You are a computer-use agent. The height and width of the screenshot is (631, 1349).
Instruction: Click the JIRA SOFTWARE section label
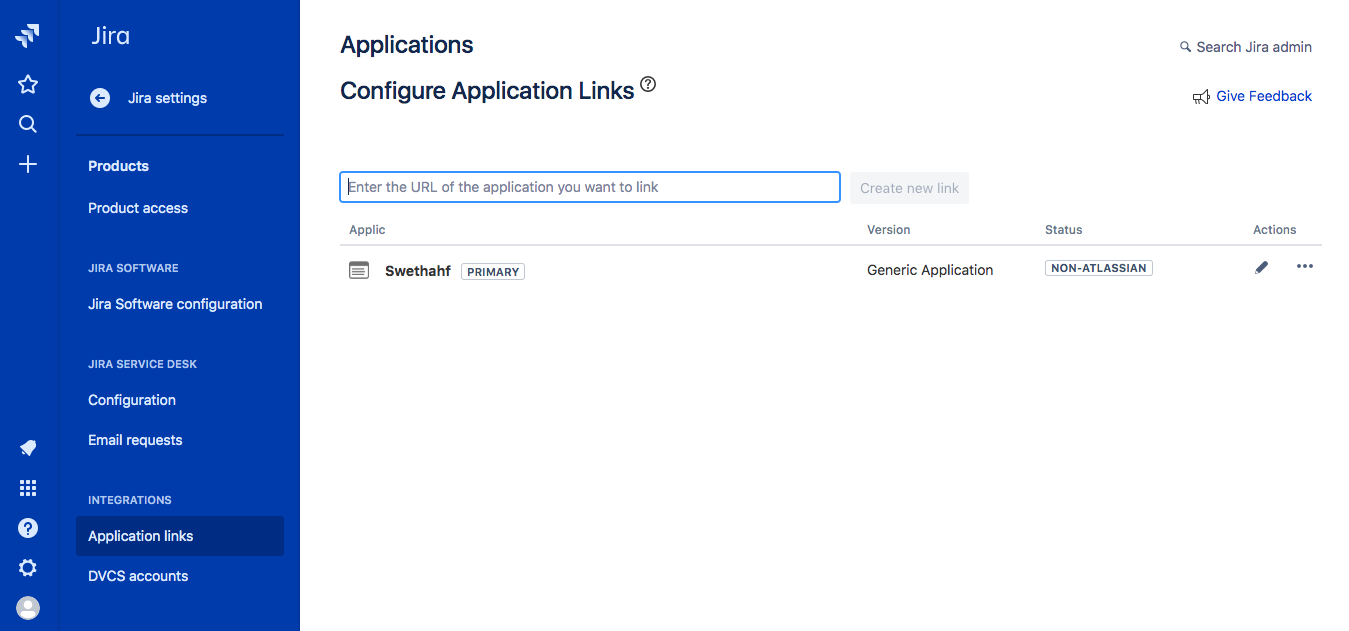tap(133, 268)
